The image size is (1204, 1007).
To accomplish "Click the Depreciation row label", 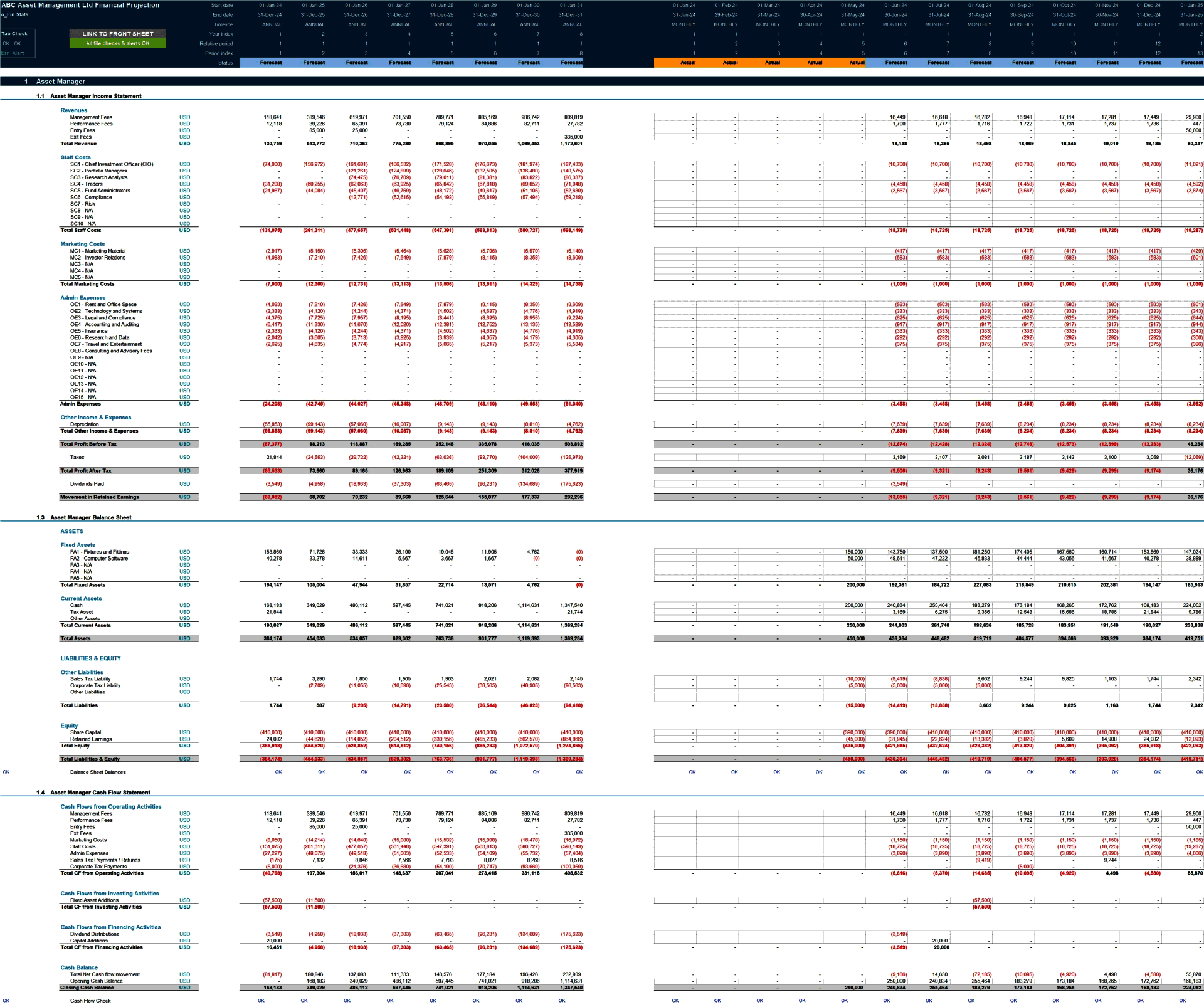I will click(85, 424).
